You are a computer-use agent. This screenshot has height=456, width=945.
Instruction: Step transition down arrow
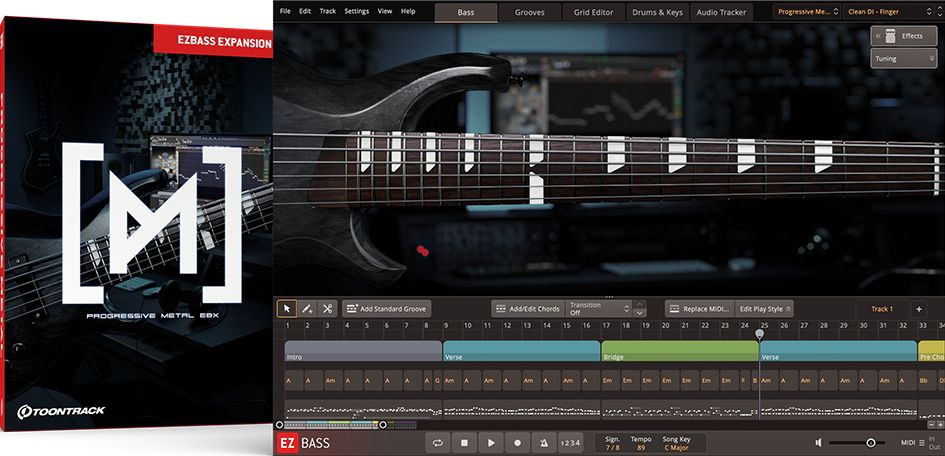(640, 313)
